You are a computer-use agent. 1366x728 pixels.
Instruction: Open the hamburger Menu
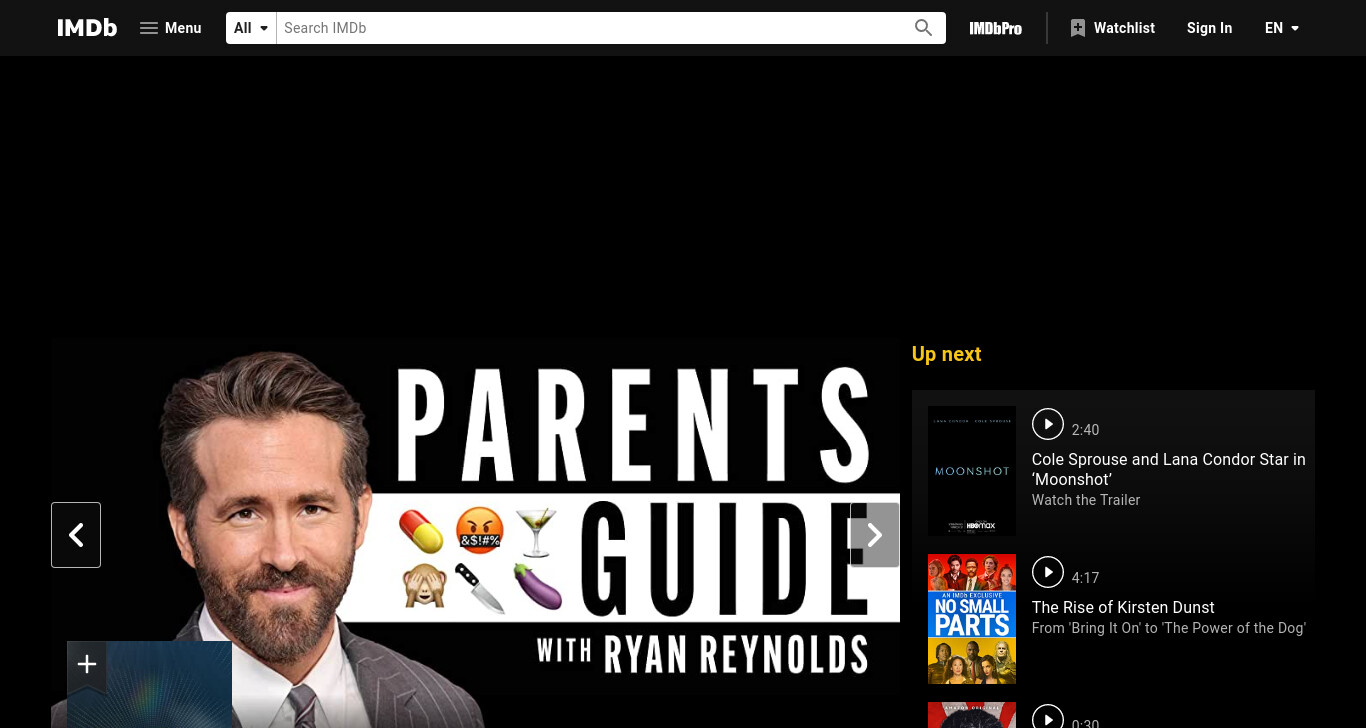170,28
